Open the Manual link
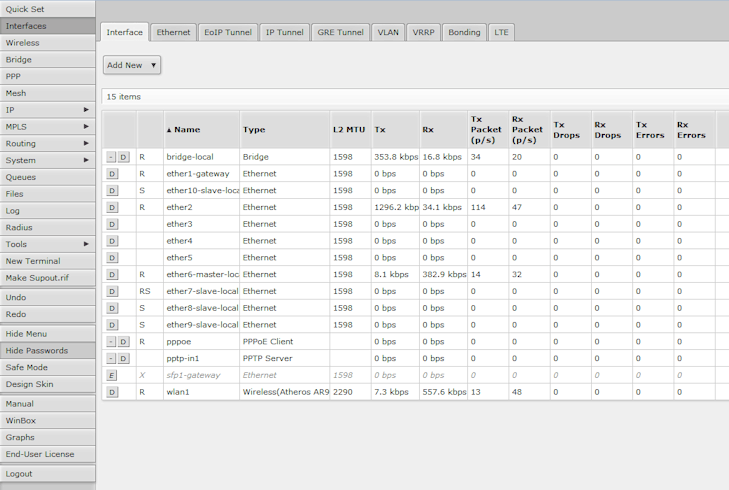This screenshot has width=729, height=490. (x=47, y=404)
